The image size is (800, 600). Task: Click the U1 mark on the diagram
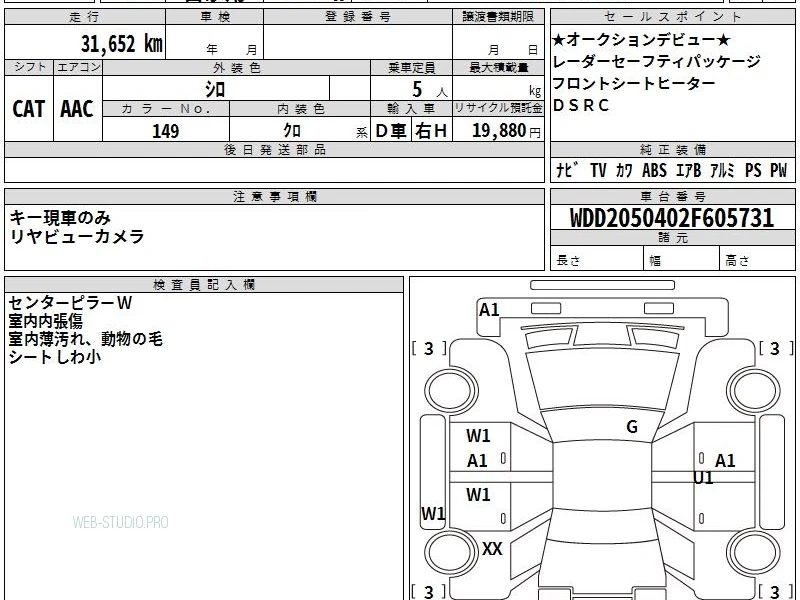tap(703, 478)
